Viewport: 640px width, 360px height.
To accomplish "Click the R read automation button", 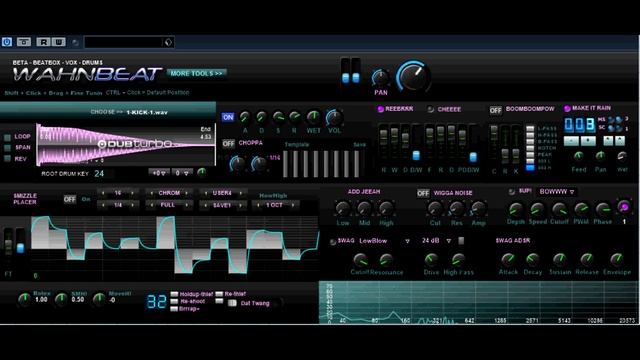I will pyautogui.click(x=43, y=42).
